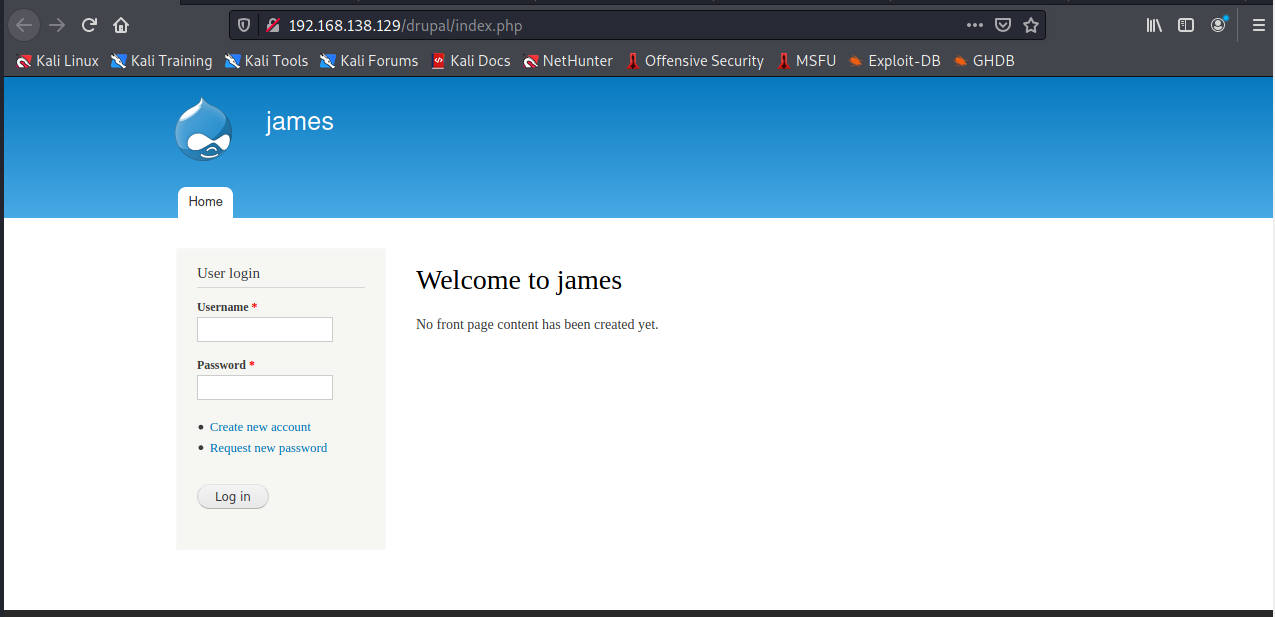Open the MSFU bookmark
The image size is (1275, 617).
[806, 61]
